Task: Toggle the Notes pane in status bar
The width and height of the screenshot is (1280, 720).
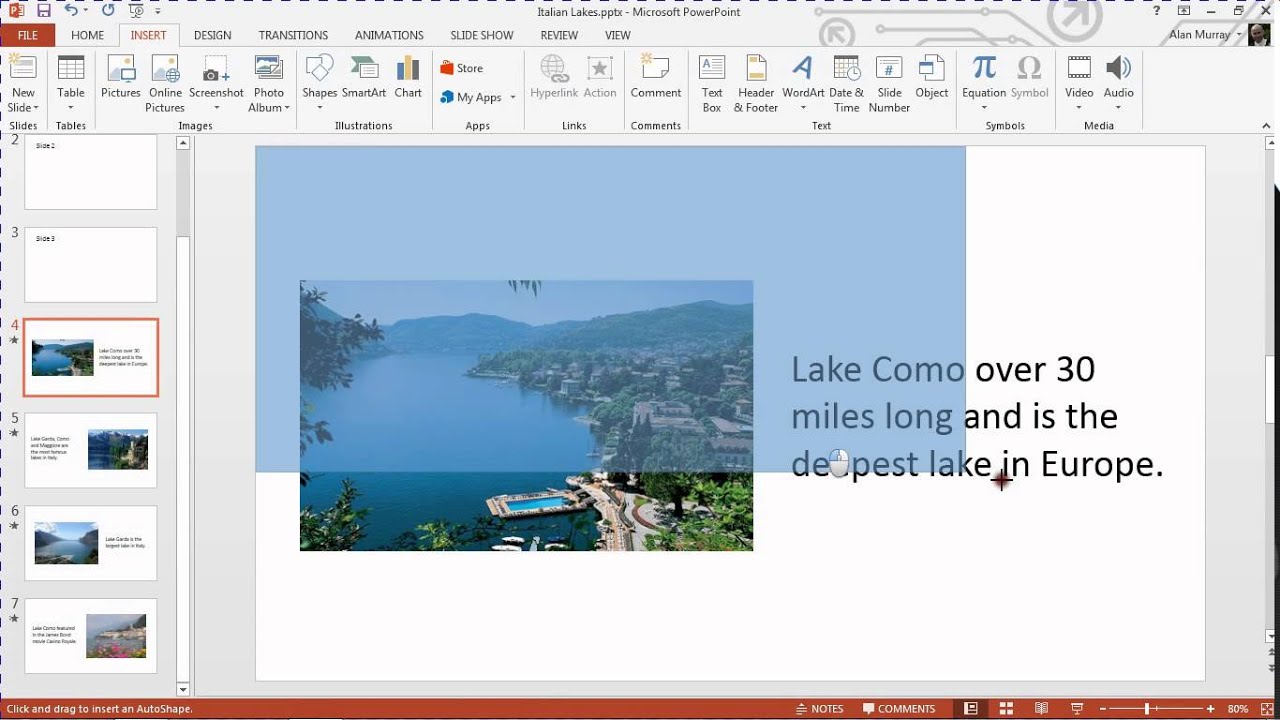Action: click(x=819, y=709)
